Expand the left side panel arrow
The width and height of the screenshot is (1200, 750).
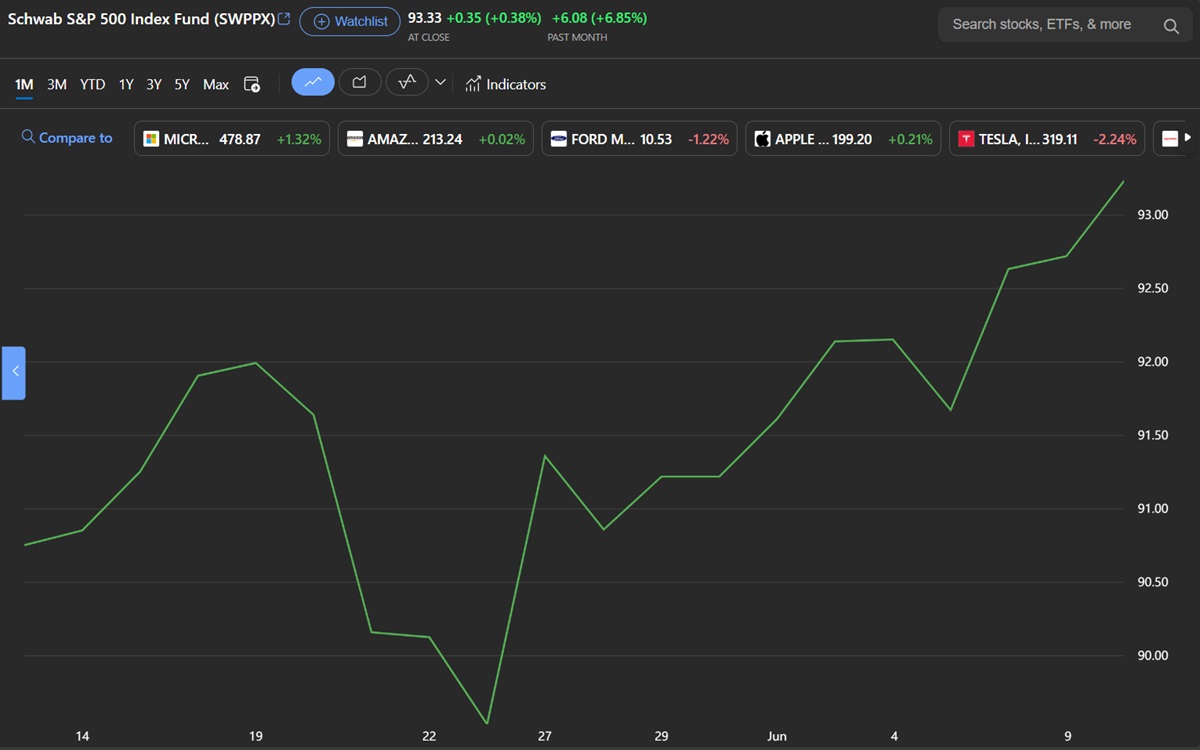tap(14, 372)
